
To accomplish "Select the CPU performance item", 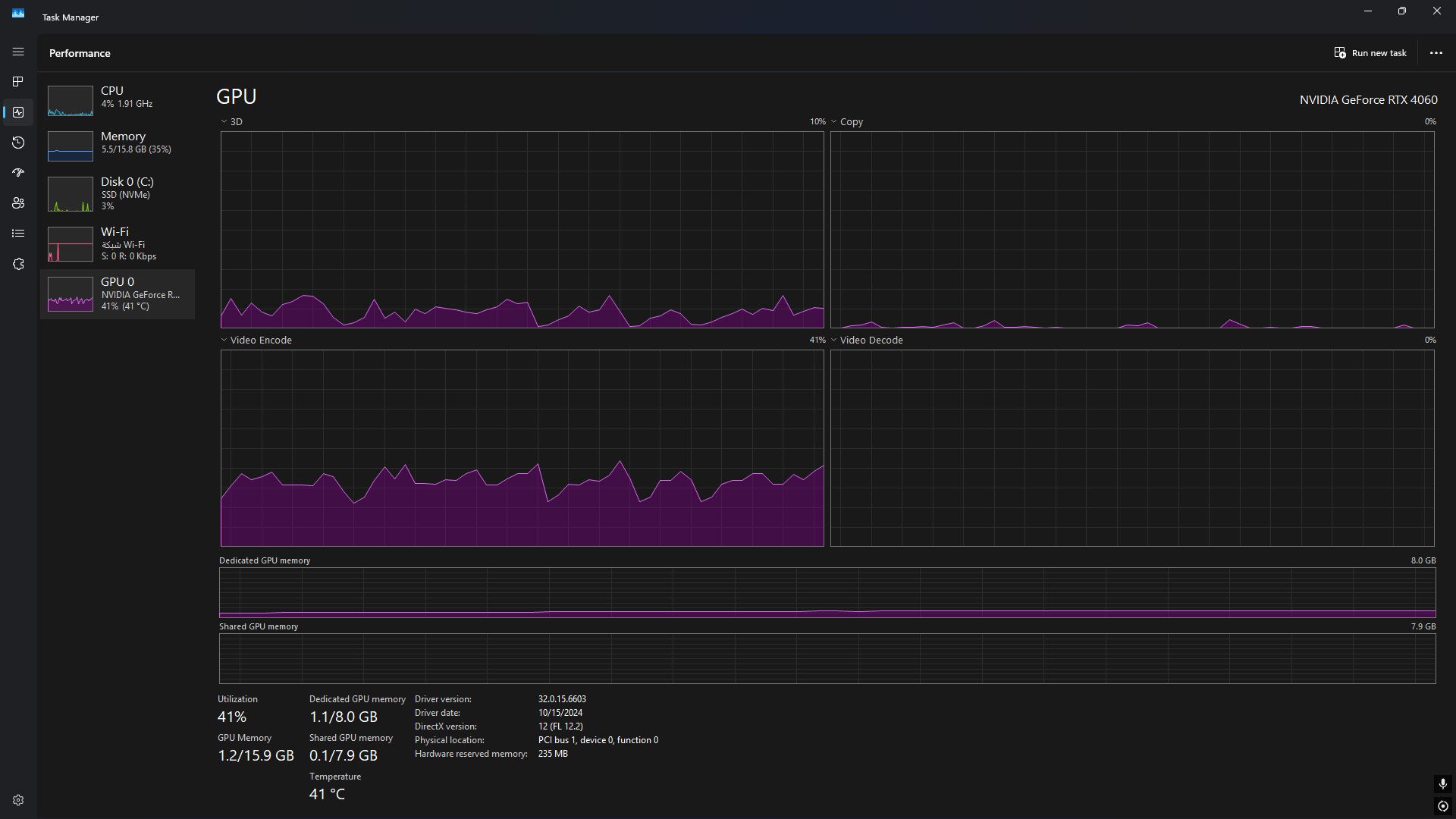I will click(x=118, y=99).
